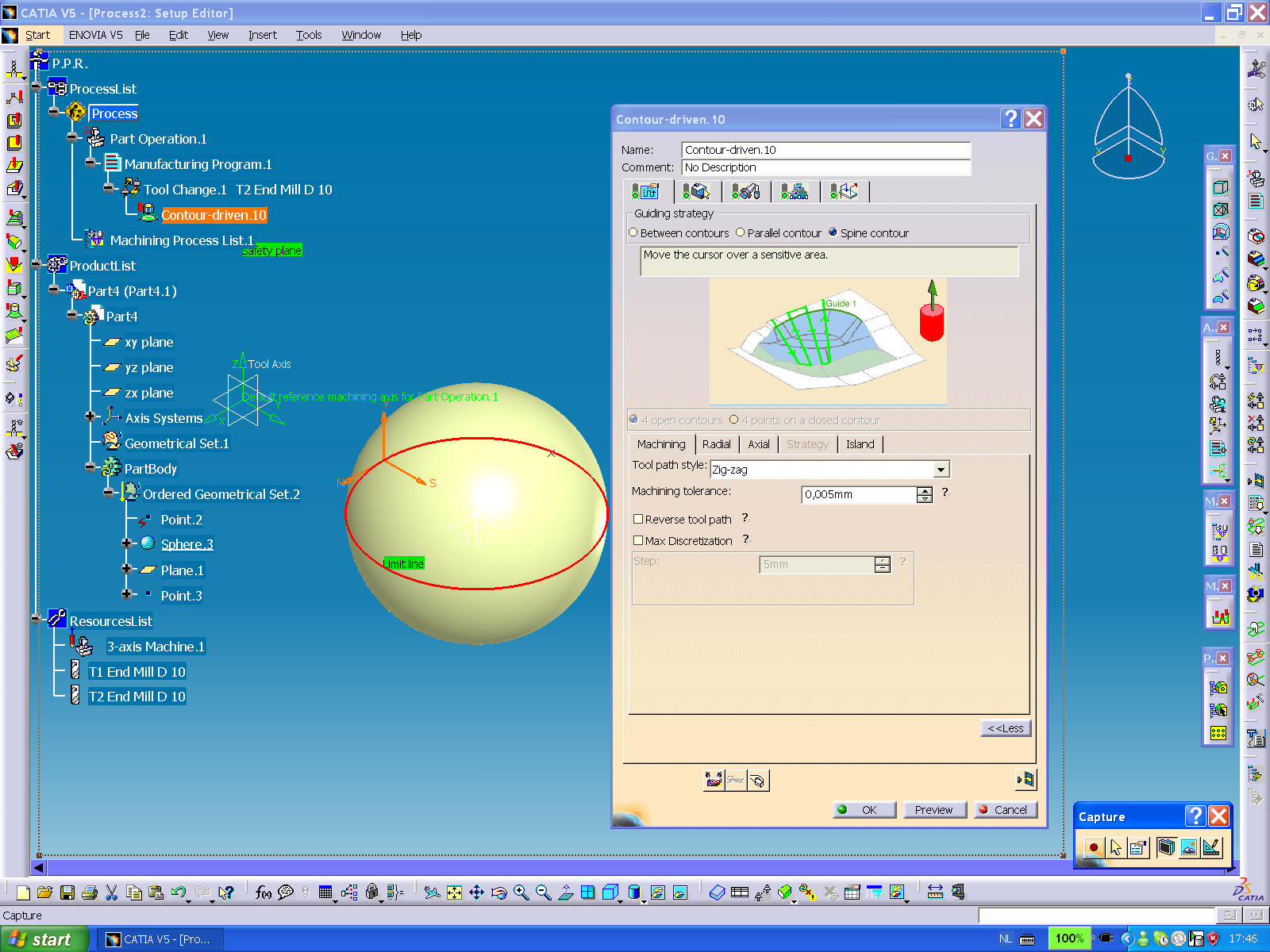Switch to the Axial tab
The image size is (1270, 952).
point(759,444)
